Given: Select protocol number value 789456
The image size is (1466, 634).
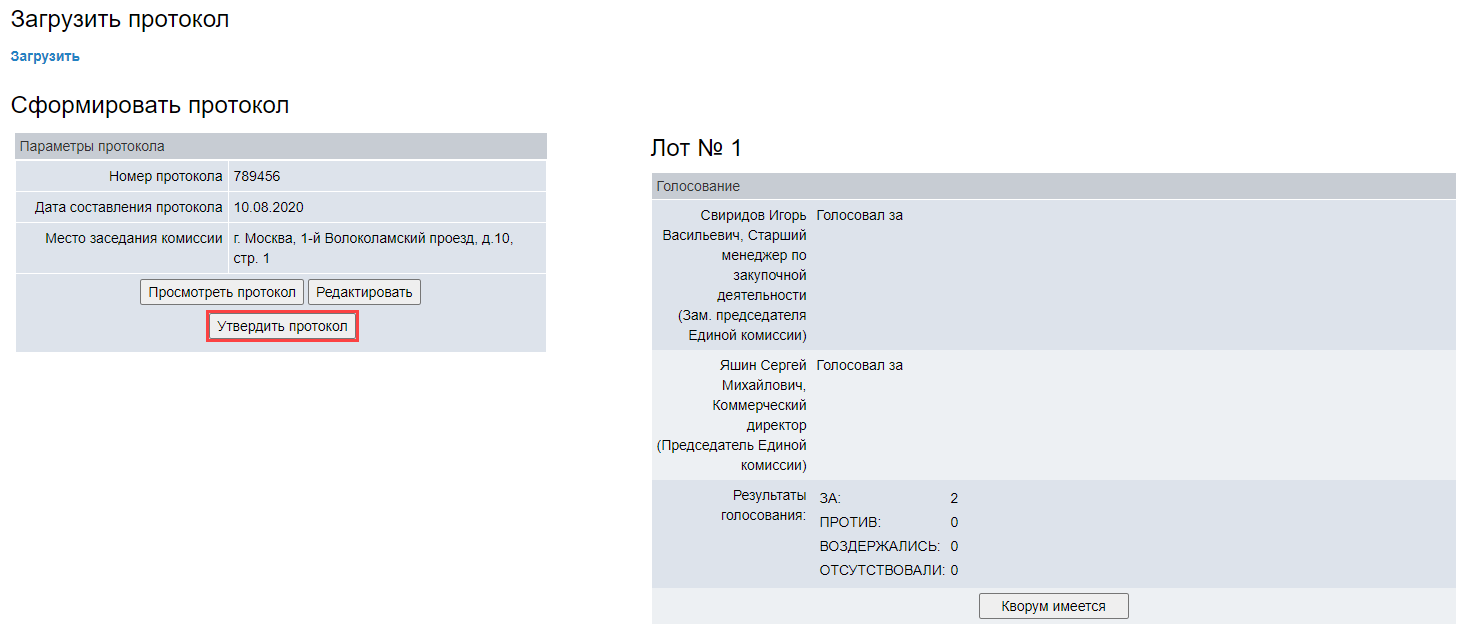Looking at the screenshot, I should tap(256, 177).
